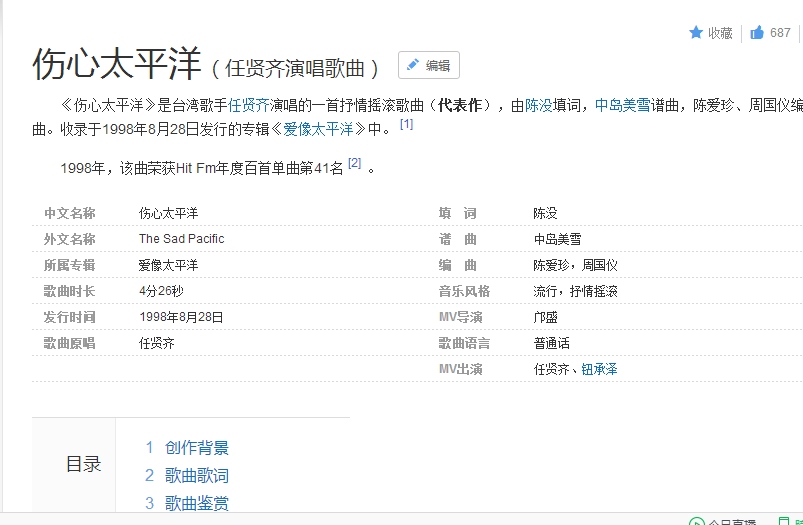803x525 pixels.
Task: Open the 钮承泽 link in MV出演 row
Action: (x=599, y=369)
